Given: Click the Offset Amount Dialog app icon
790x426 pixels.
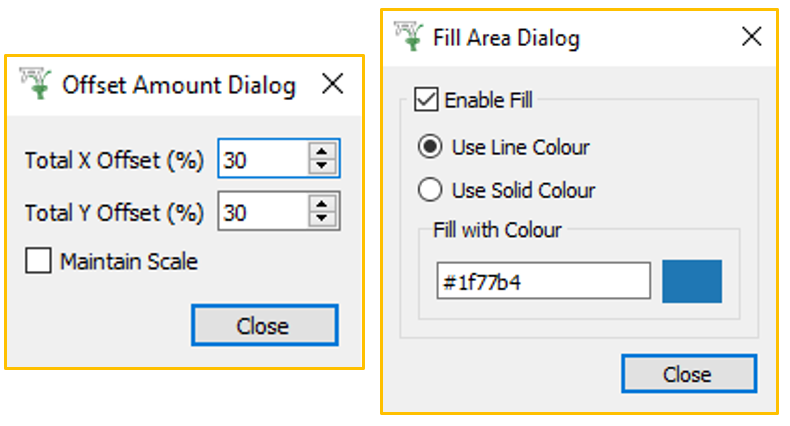Looking at the screenshot, I should coord(38,85).
